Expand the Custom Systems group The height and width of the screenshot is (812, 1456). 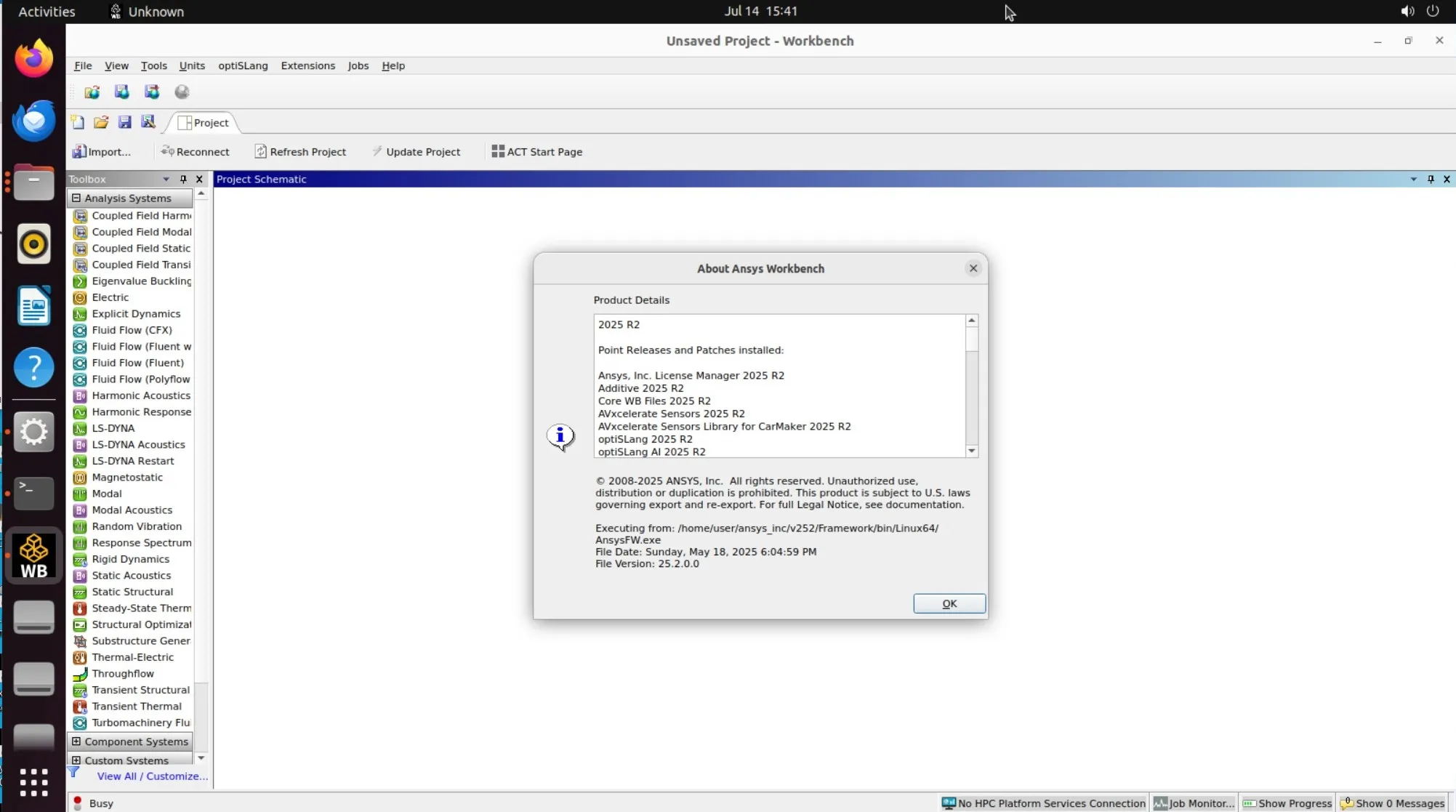(76, 760)
